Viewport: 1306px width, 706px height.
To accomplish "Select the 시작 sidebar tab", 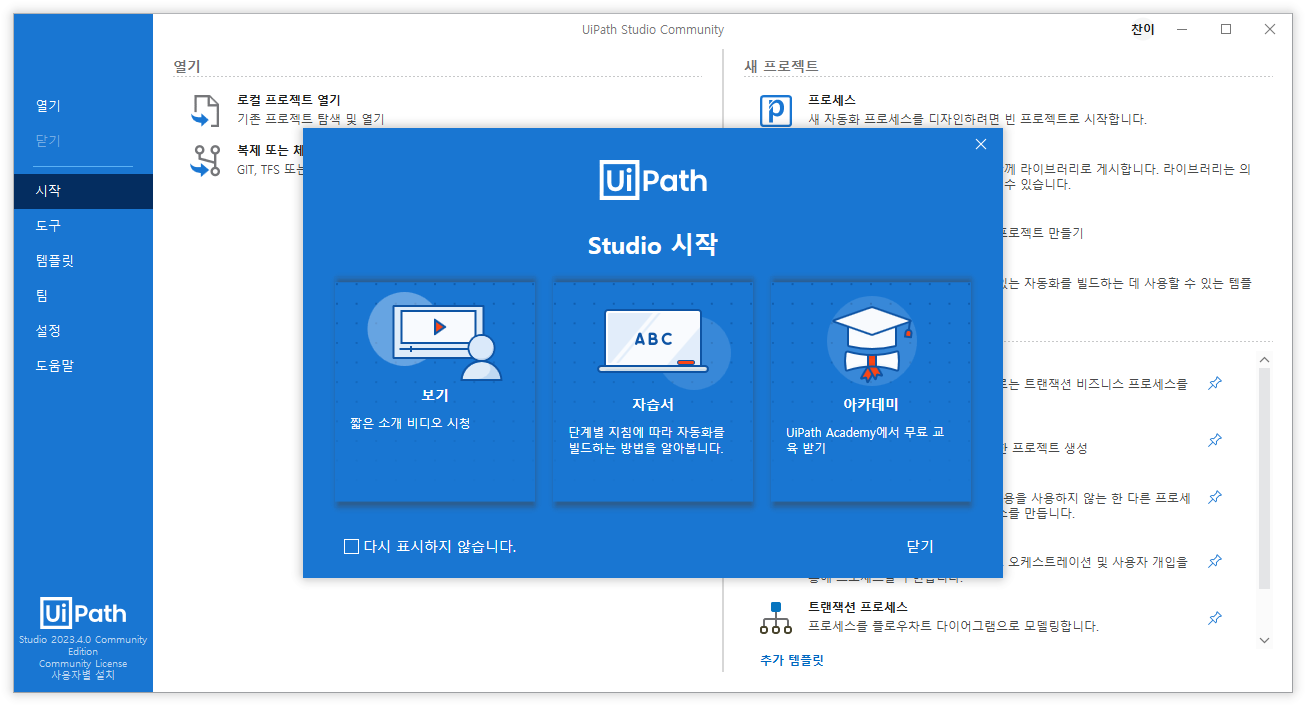I will tap(83, 191).
